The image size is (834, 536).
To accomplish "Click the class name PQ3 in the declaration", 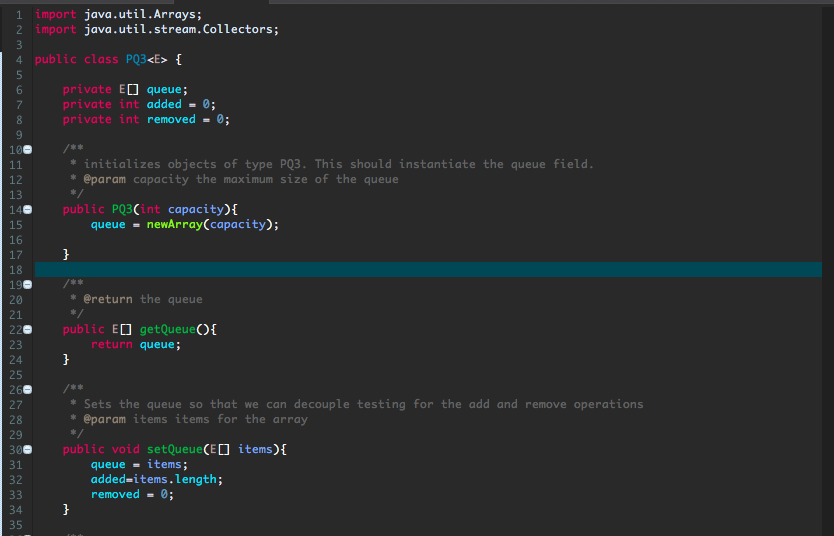I will (x=136, y=59).
